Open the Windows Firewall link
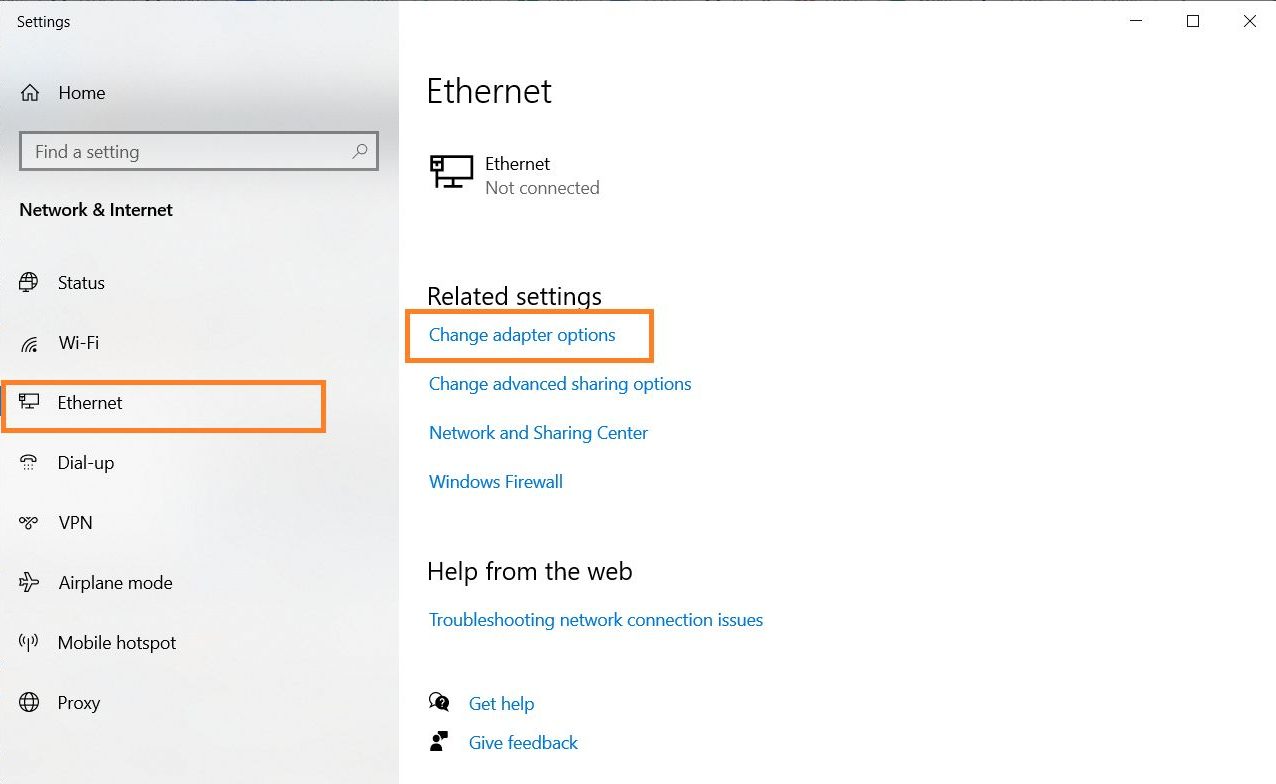Screen dimensions: 1276x784 pyautogui.click(x=496, y=482)
